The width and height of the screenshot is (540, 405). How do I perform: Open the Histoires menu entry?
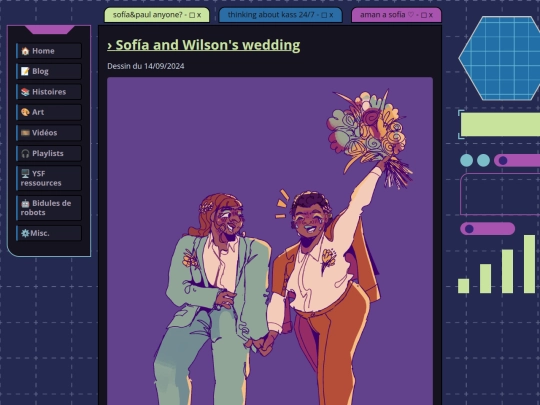tap(49, 92)
